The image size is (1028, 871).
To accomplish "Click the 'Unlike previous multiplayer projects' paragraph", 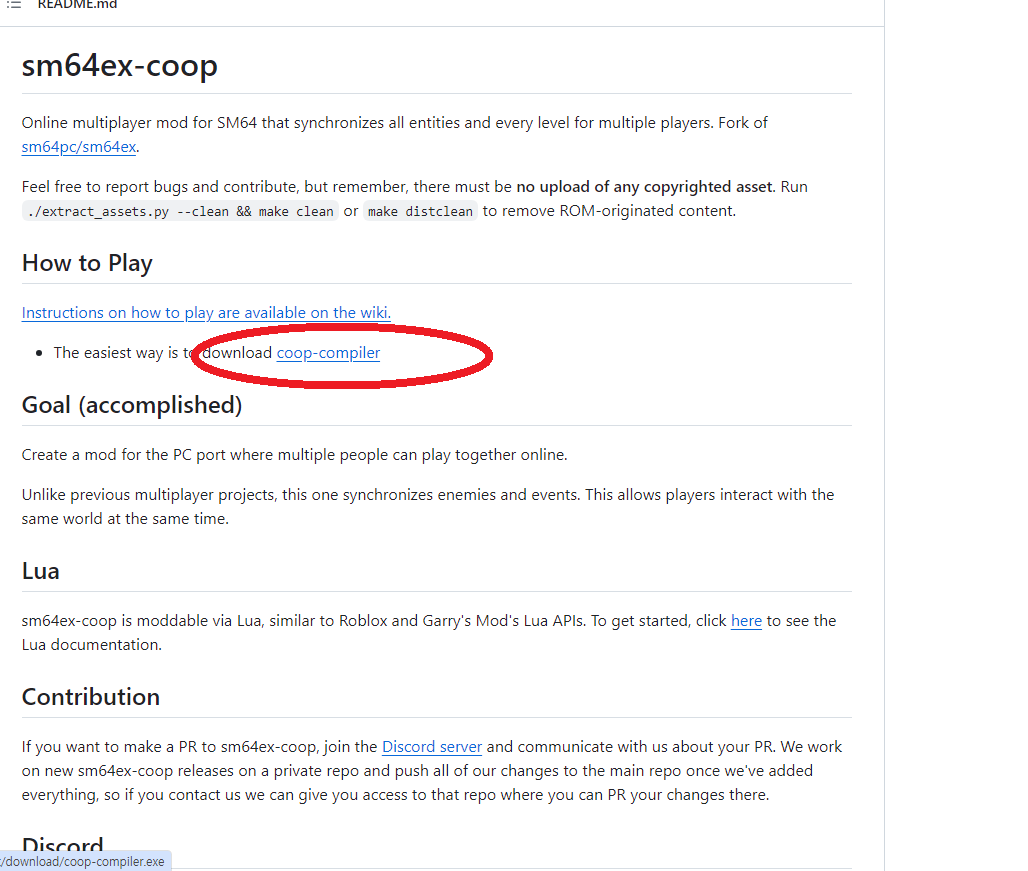I will point(427,507).
